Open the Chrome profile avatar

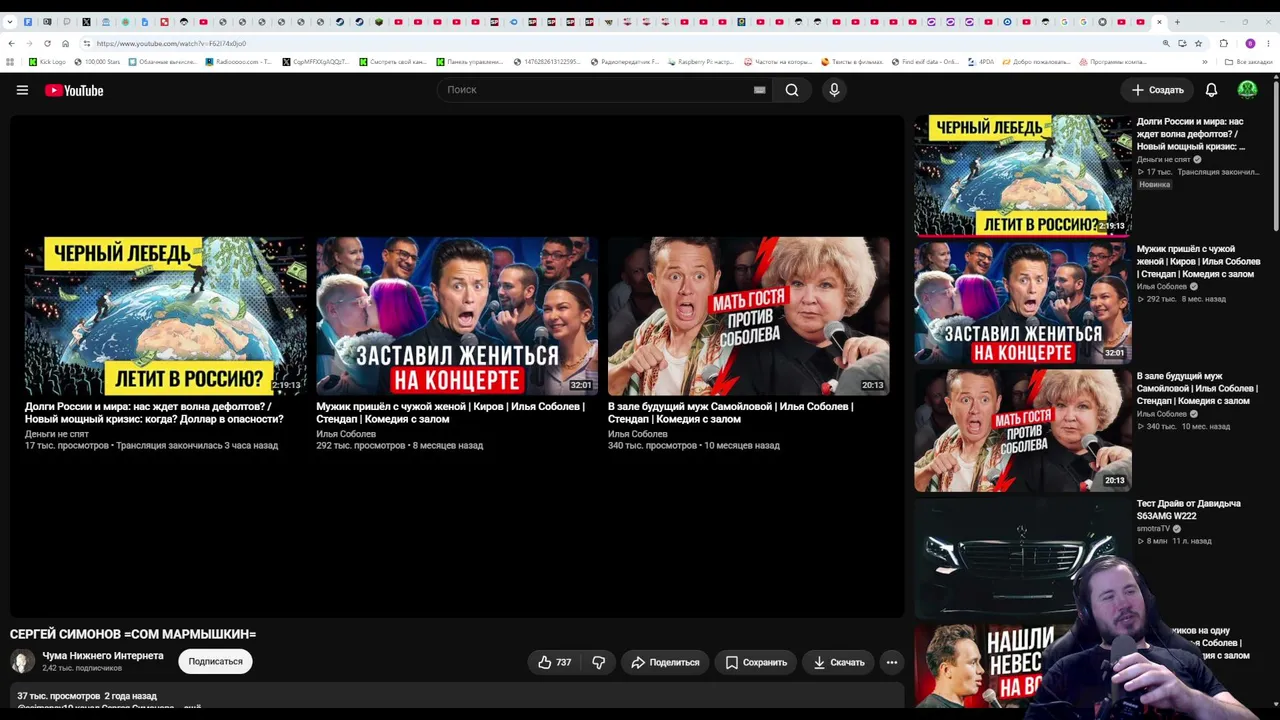click(x=1250, y=43)
